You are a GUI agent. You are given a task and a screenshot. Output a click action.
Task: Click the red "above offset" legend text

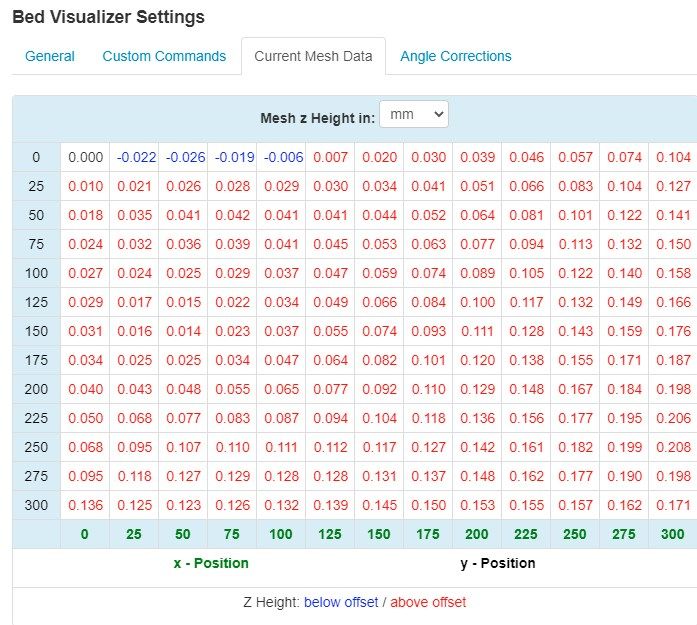(x=428, y=602)
